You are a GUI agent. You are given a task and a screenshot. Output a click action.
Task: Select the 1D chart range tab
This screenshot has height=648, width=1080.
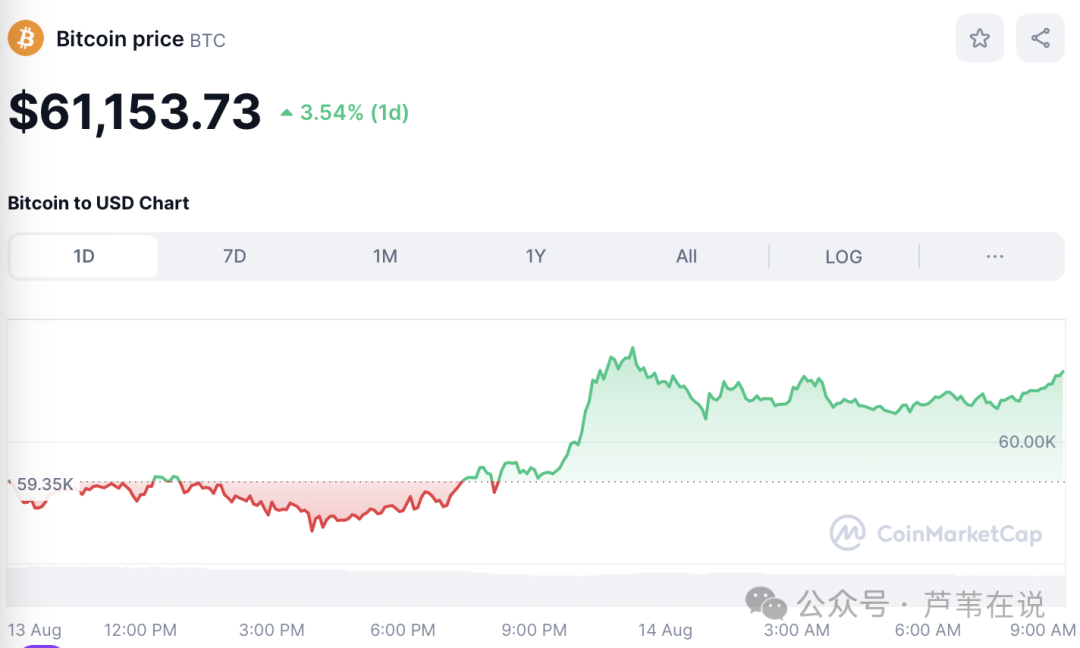pyautogui.click(x=84, y=257)
